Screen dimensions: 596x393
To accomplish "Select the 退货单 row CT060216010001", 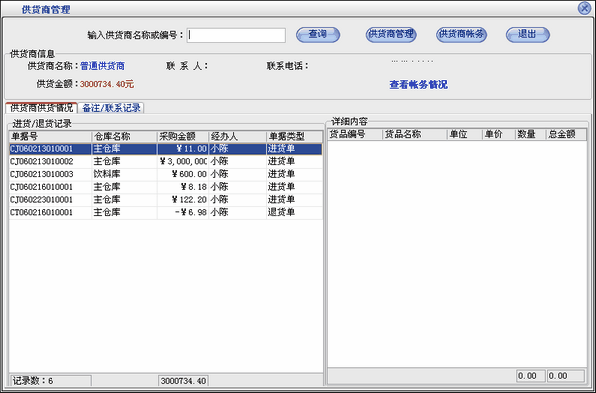I will (166, 212).
